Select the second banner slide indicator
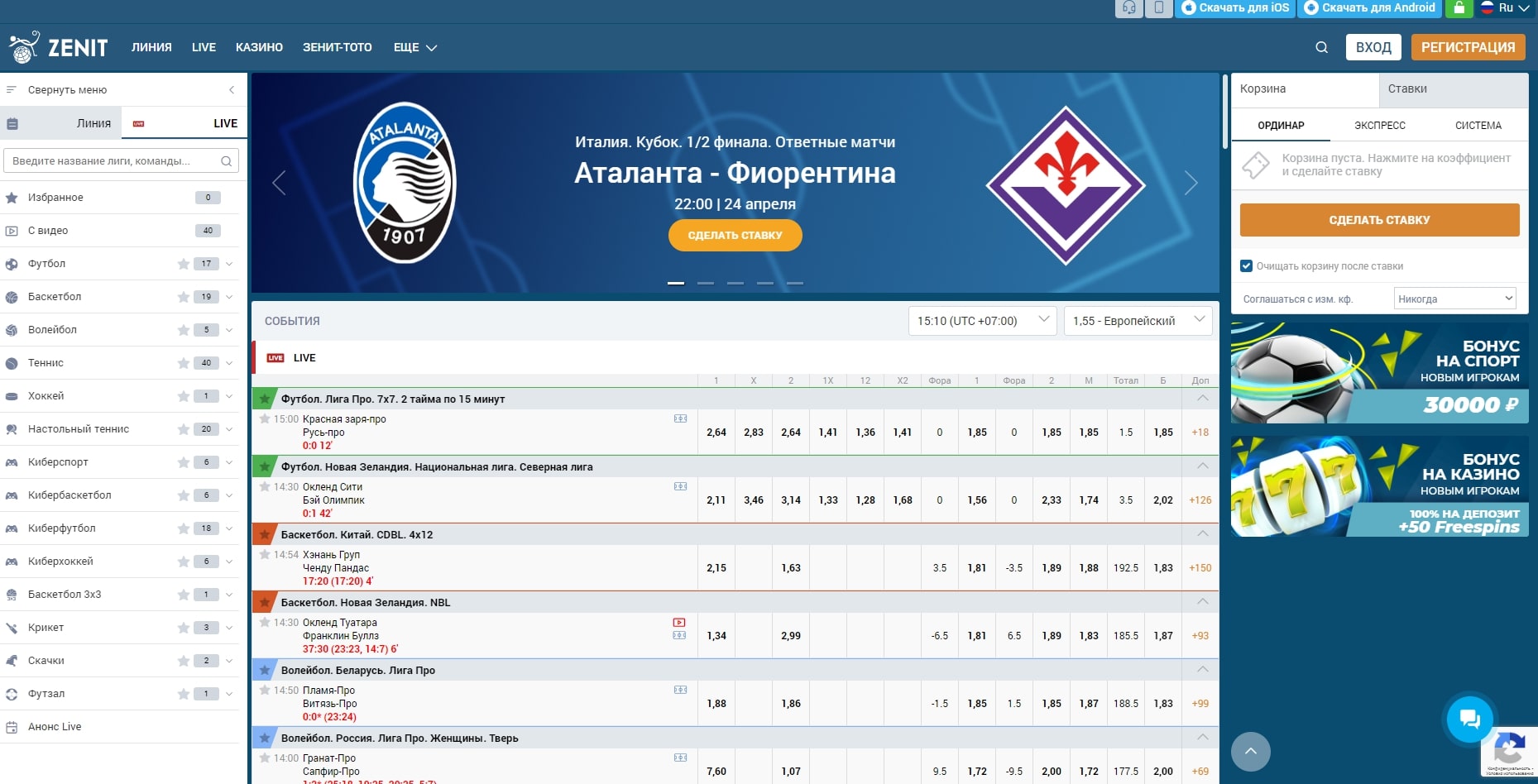1538x784 pixels. (706, 283)
